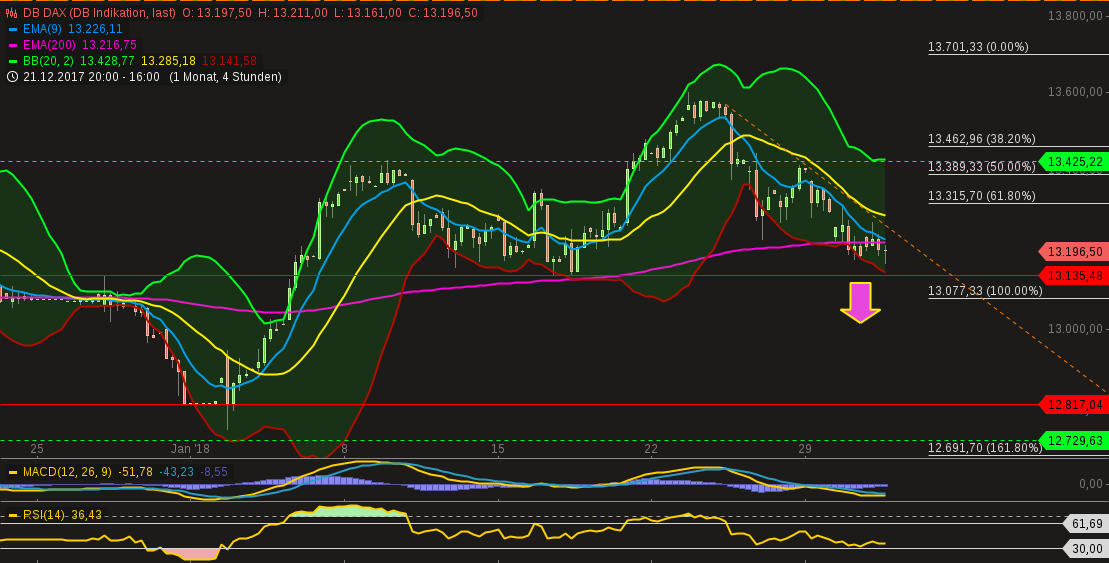
Task: Click Fibonacci level 12.691,70 (161.80%)
Action: click(985, 448)
